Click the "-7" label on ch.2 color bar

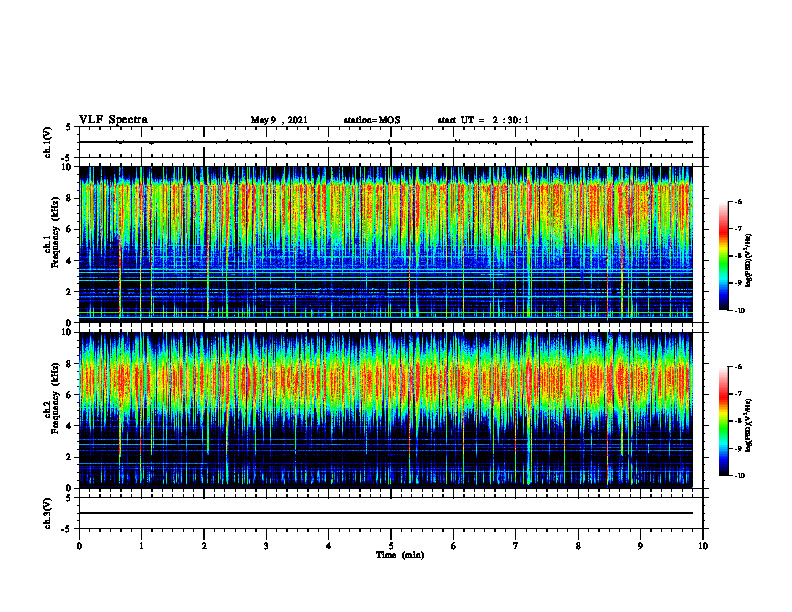click(x=738, y=394)
